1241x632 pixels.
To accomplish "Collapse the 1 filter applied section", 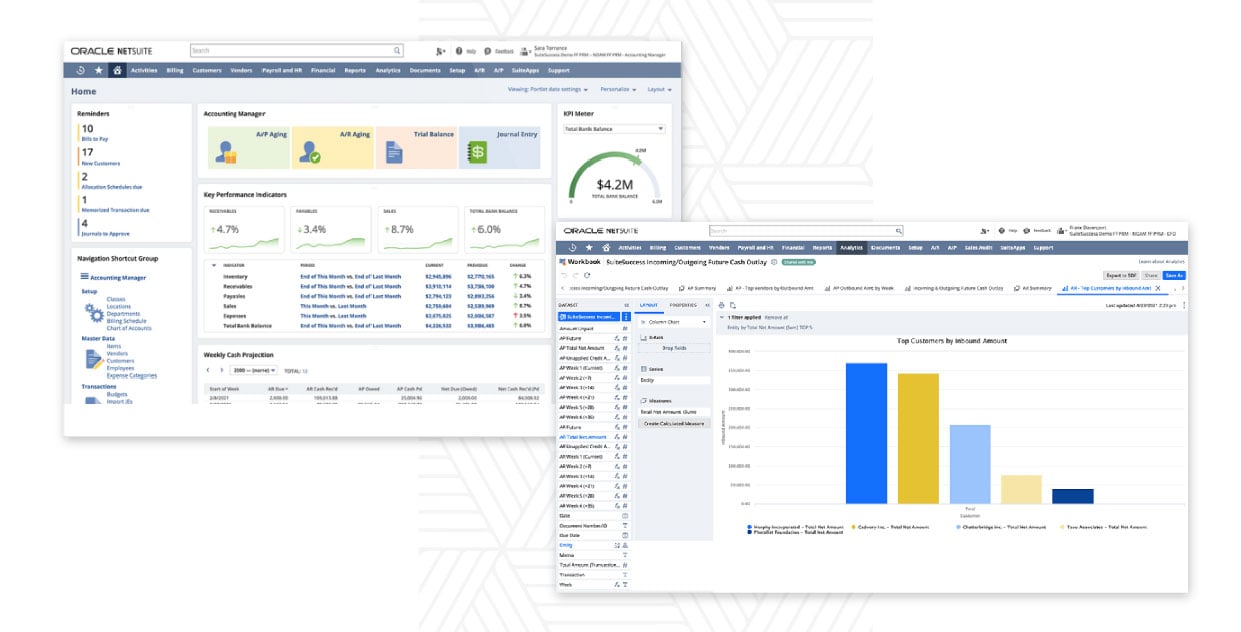I will [x=723, y=316].
